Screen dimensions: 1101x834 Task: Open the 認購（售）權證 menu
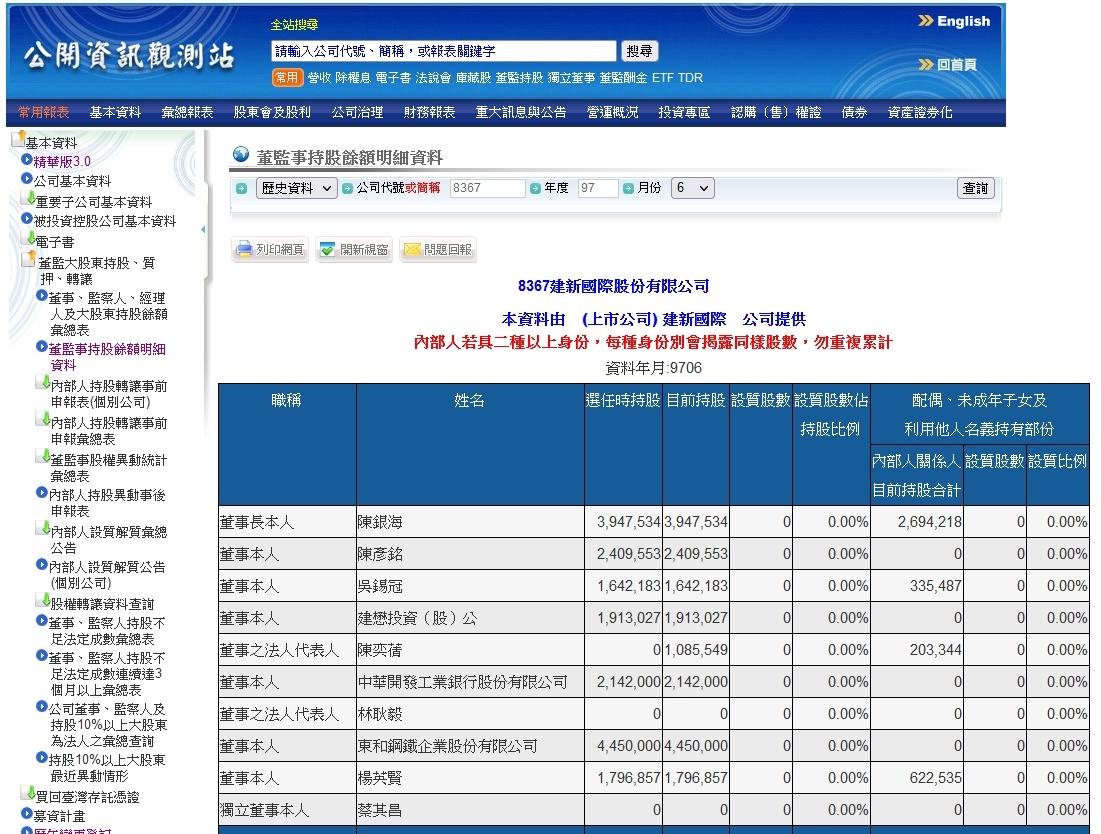(776, 112)
